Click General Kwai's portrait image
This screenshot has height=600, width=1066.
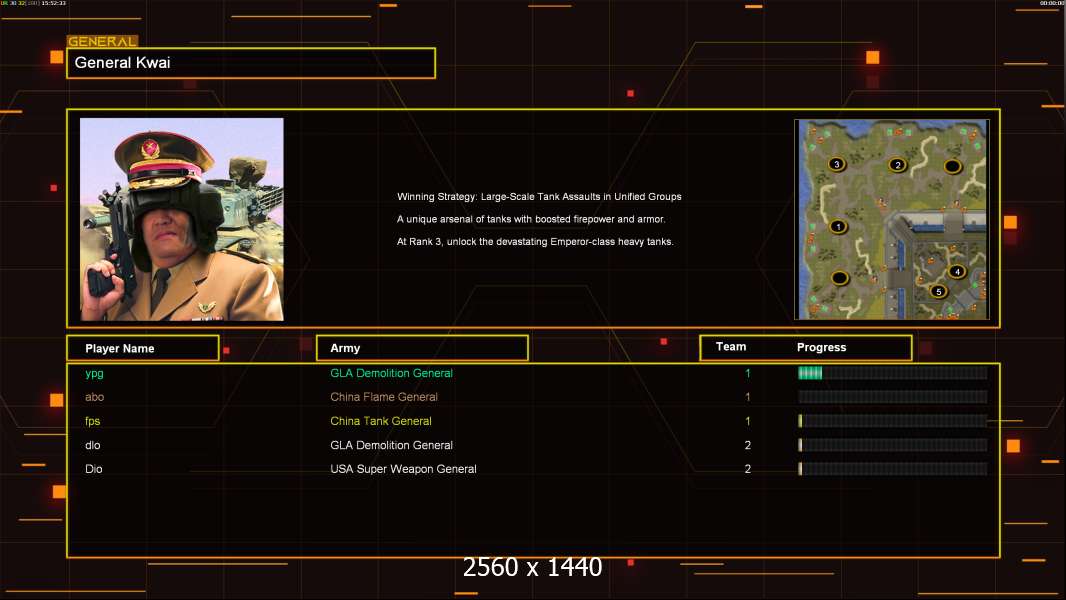[x=182, y=219]
